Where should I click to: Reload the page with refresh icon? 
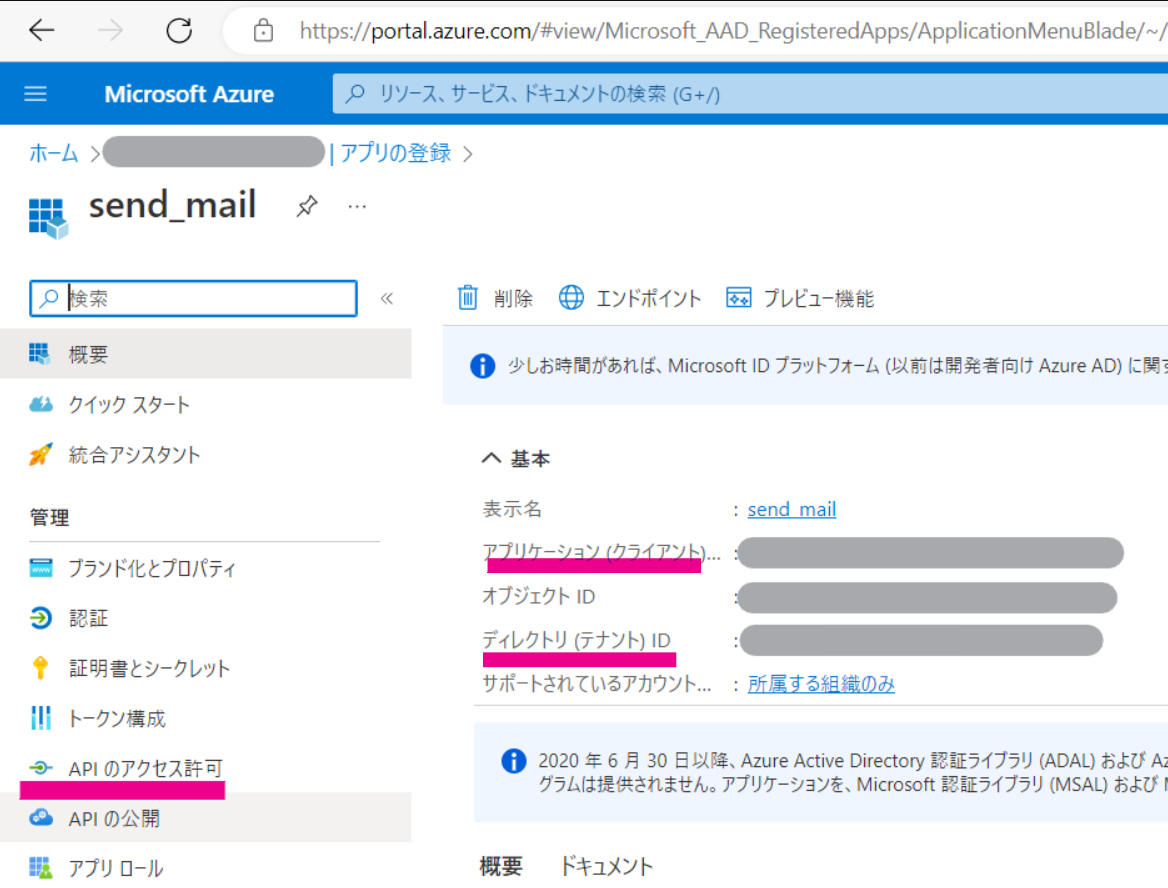(179, 31)
